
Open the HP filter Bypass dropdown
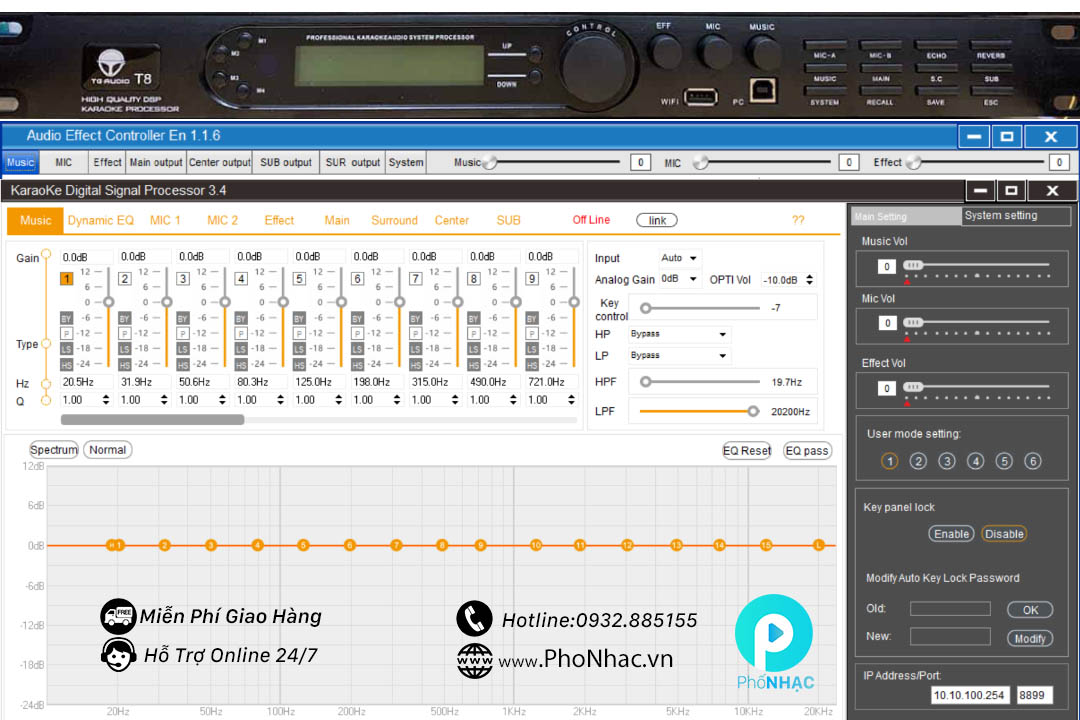[678, 333]
